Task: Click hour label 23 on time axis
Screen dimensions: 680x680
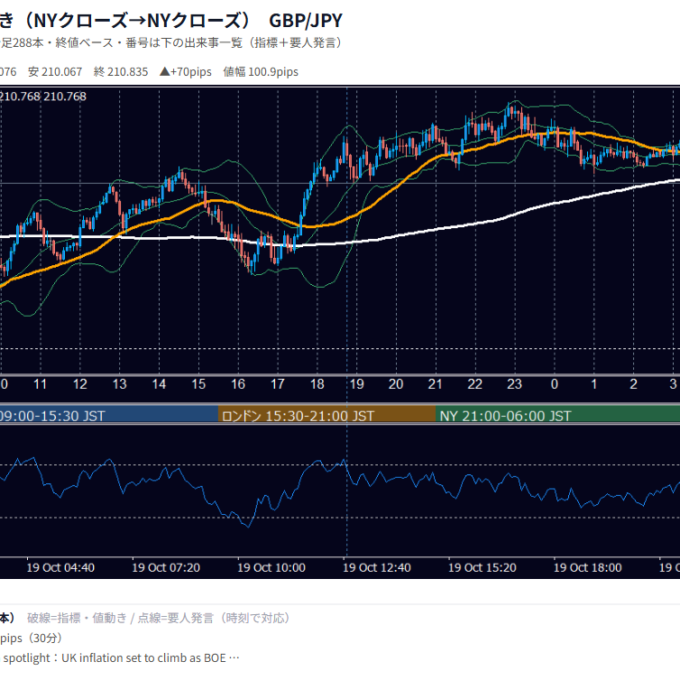Action: (x=515, y=384)
